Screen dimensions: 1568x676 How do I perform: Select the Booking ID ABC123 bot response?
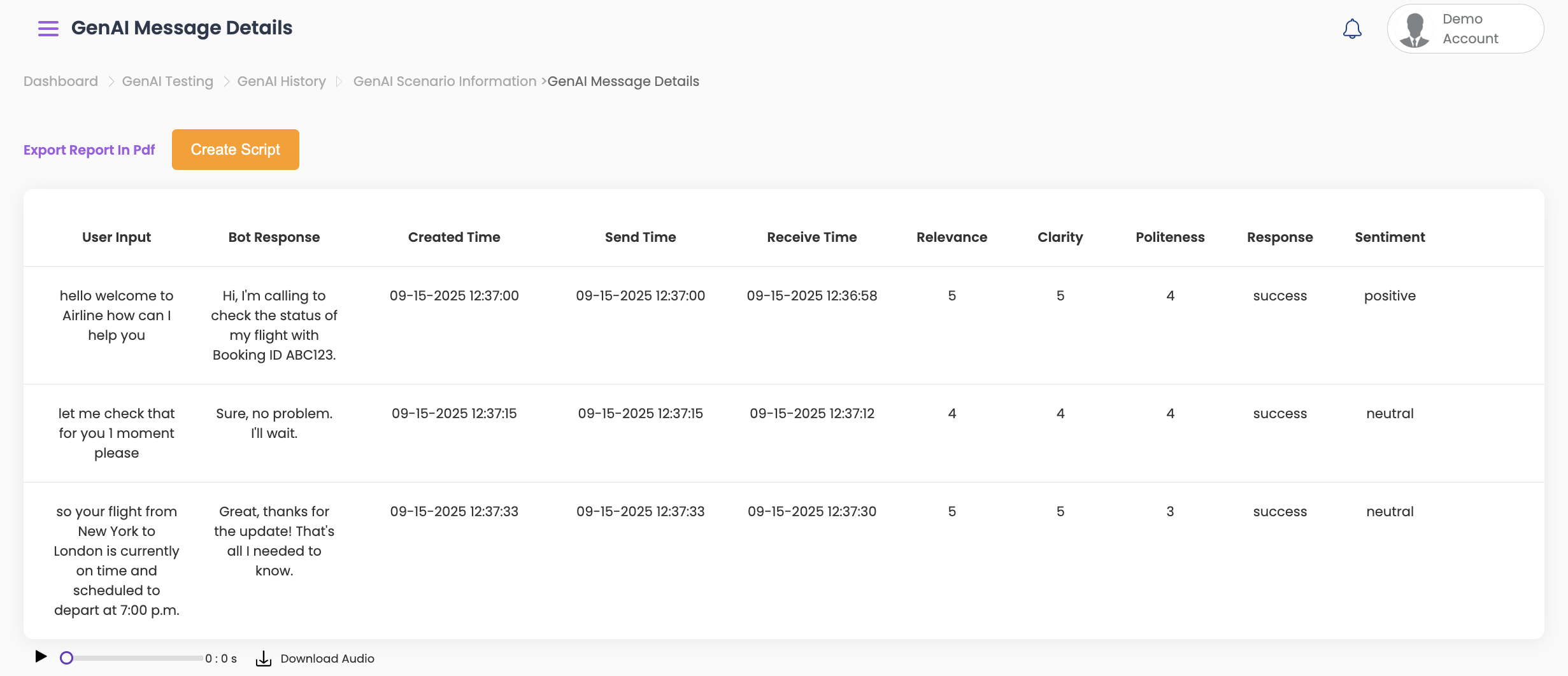click(x=274, y=325)
